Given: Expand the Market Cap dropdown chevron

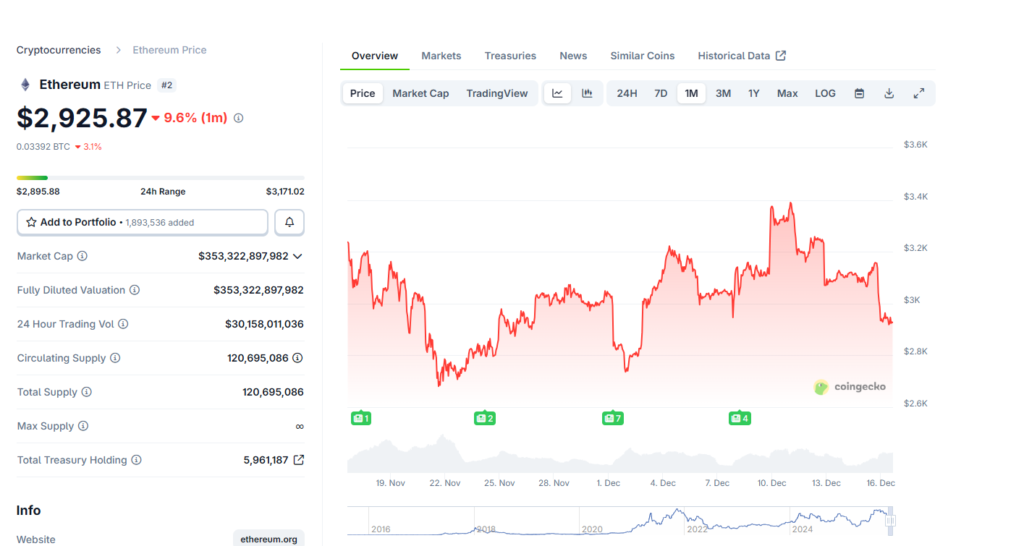Looking at the screenshot, I should (298, 256).
